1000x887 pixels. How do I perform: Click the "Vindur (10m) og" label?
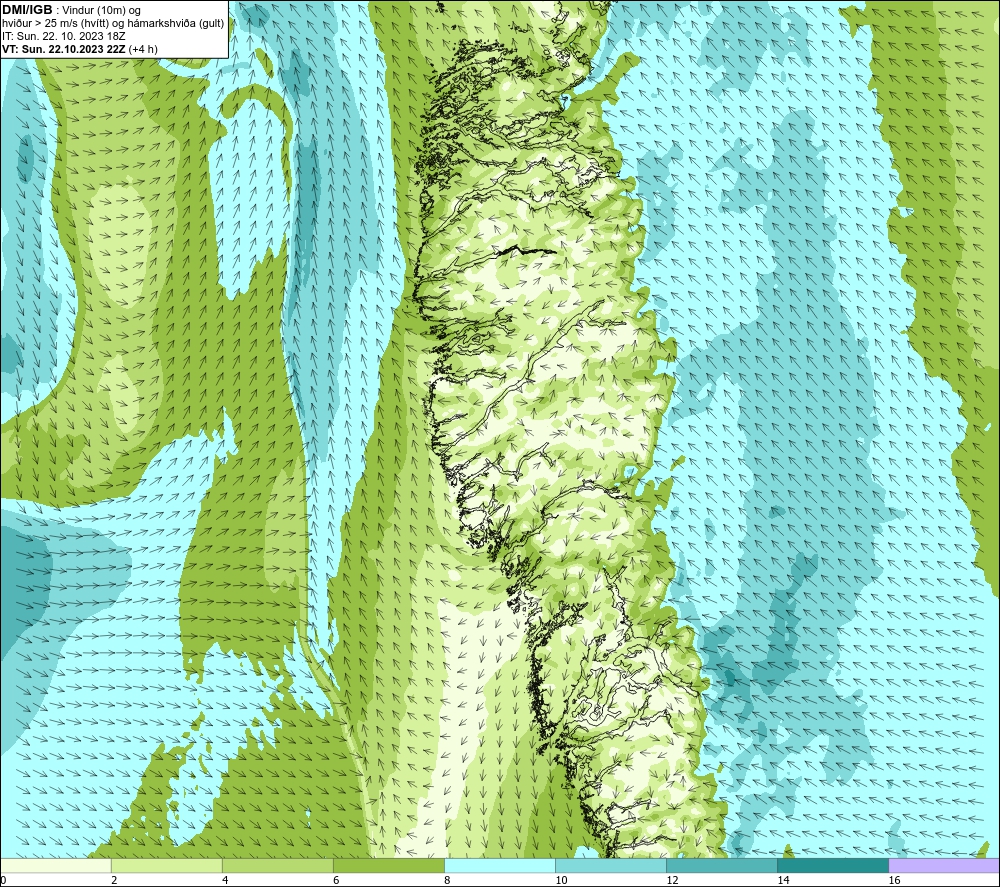[101, 11]
